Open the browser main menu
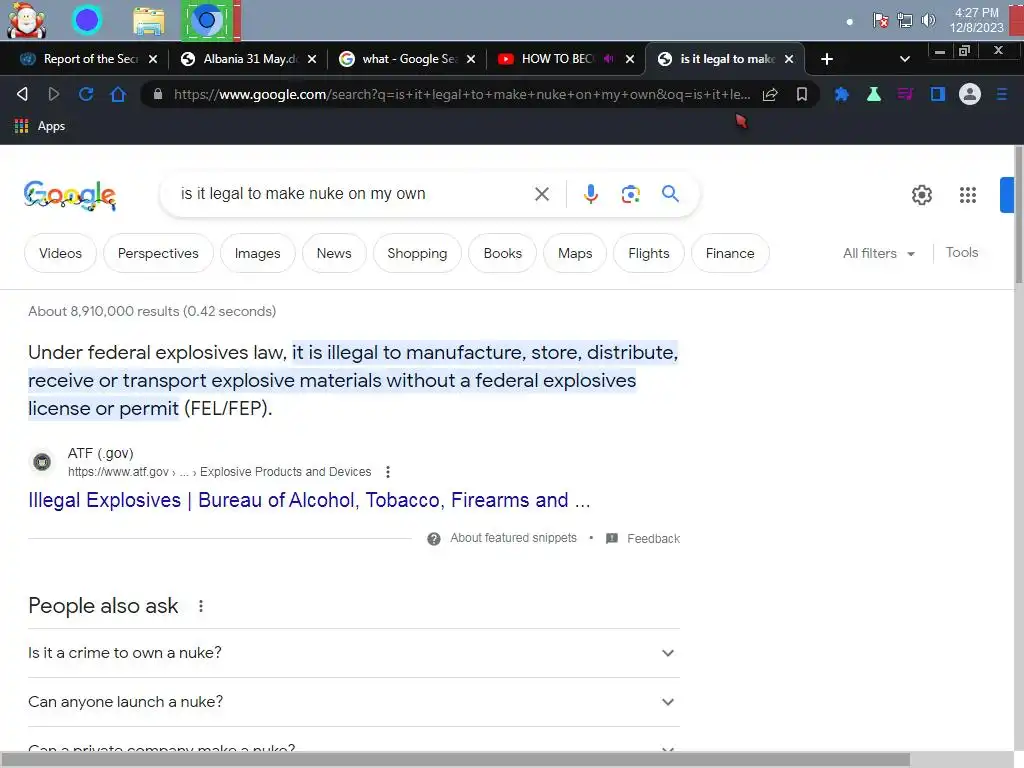 (x=1002, y=95)
